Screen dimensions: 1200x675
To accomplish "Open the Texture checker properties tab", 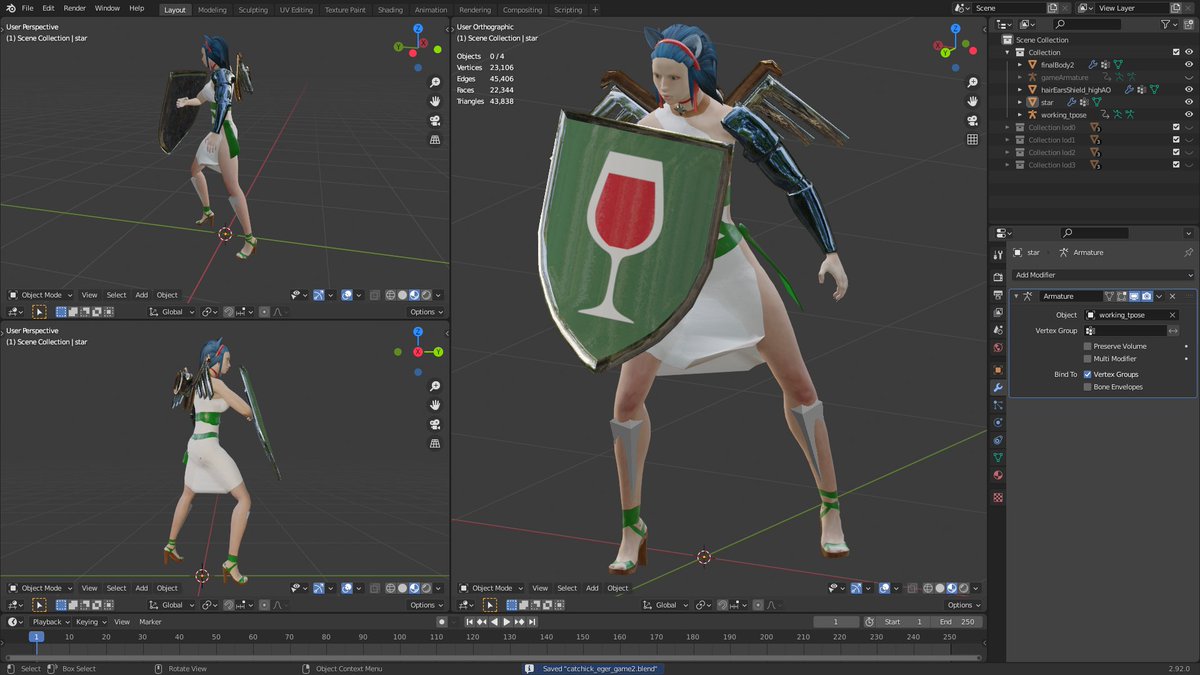I will tap(998, 497).
